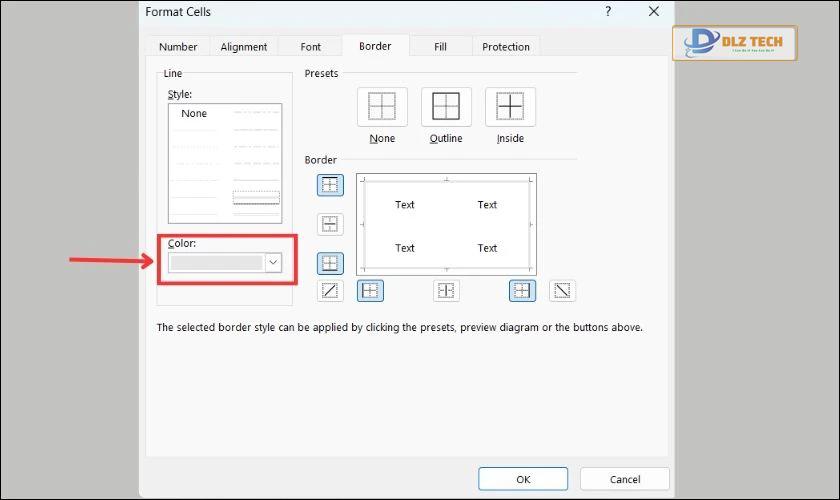The width and height of the screenshot is (840, 500).
Task: Toggle the top border button
Action: pos(330,185)
